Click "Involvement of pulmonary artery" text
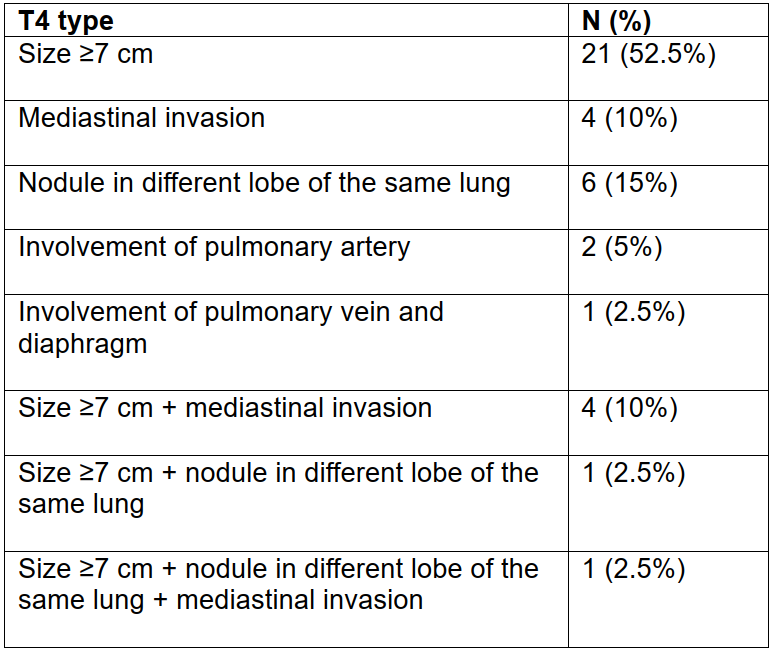Image resolution: width=776 pixels, height=653 pixels. [x=214, y=248]
